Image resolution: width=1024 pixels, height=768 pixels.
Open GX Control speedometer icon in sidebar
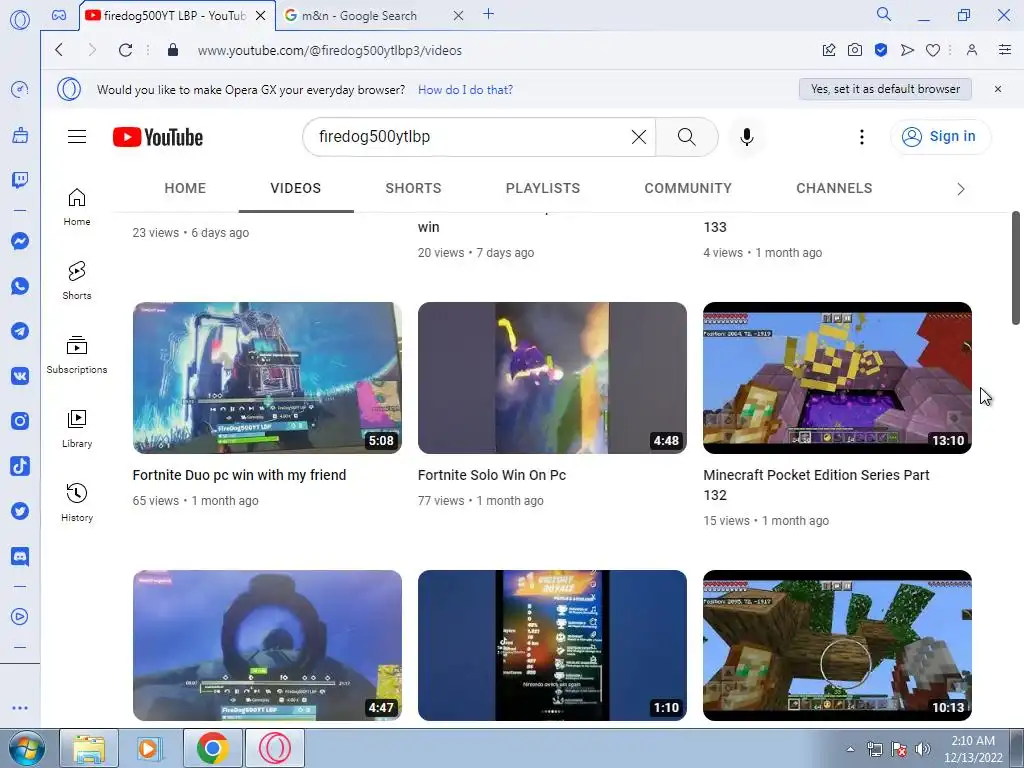tap(20, 89)
